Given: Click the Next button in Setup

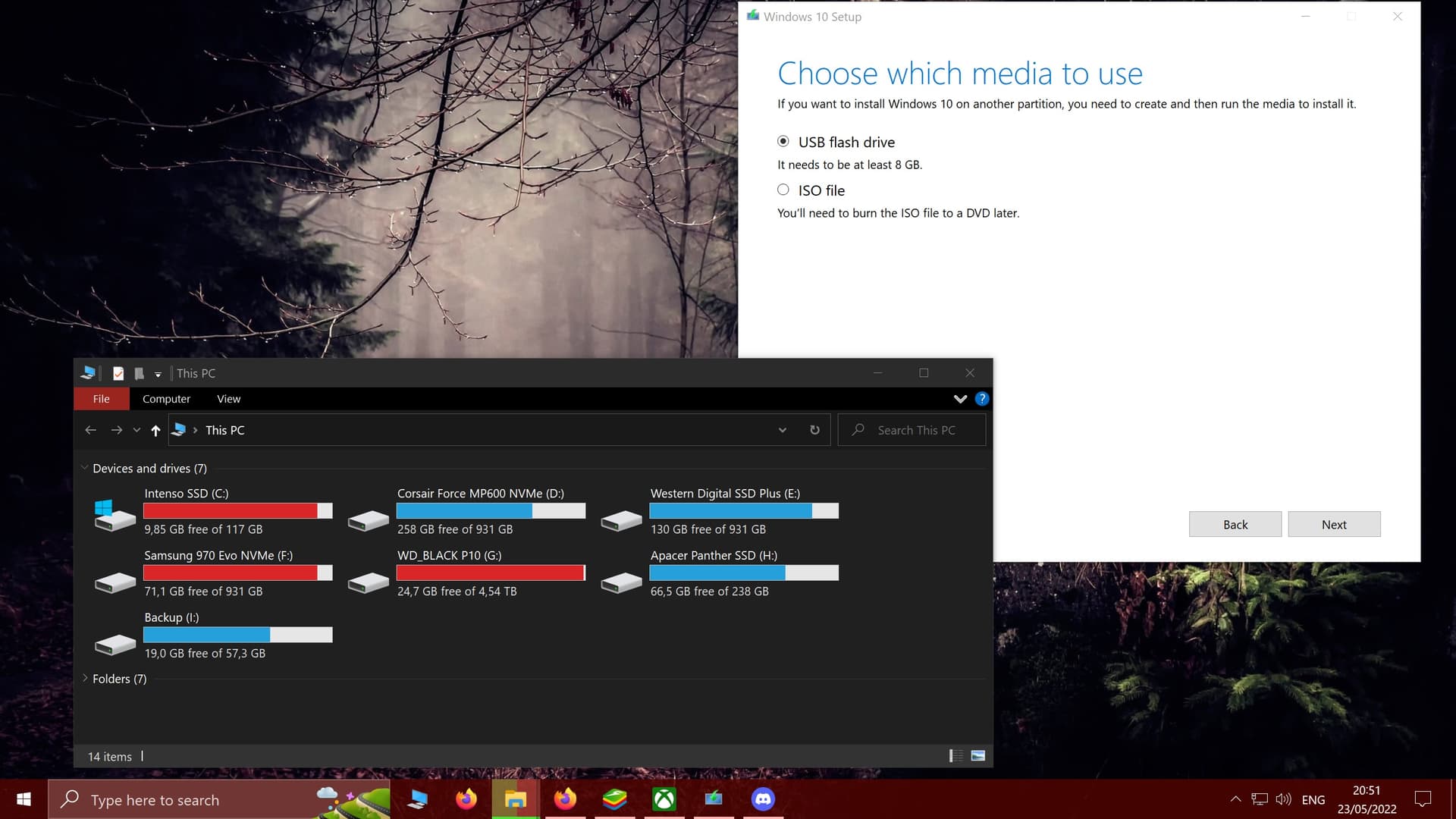Looking at the screenshot, I should (x=1334, y=525).
